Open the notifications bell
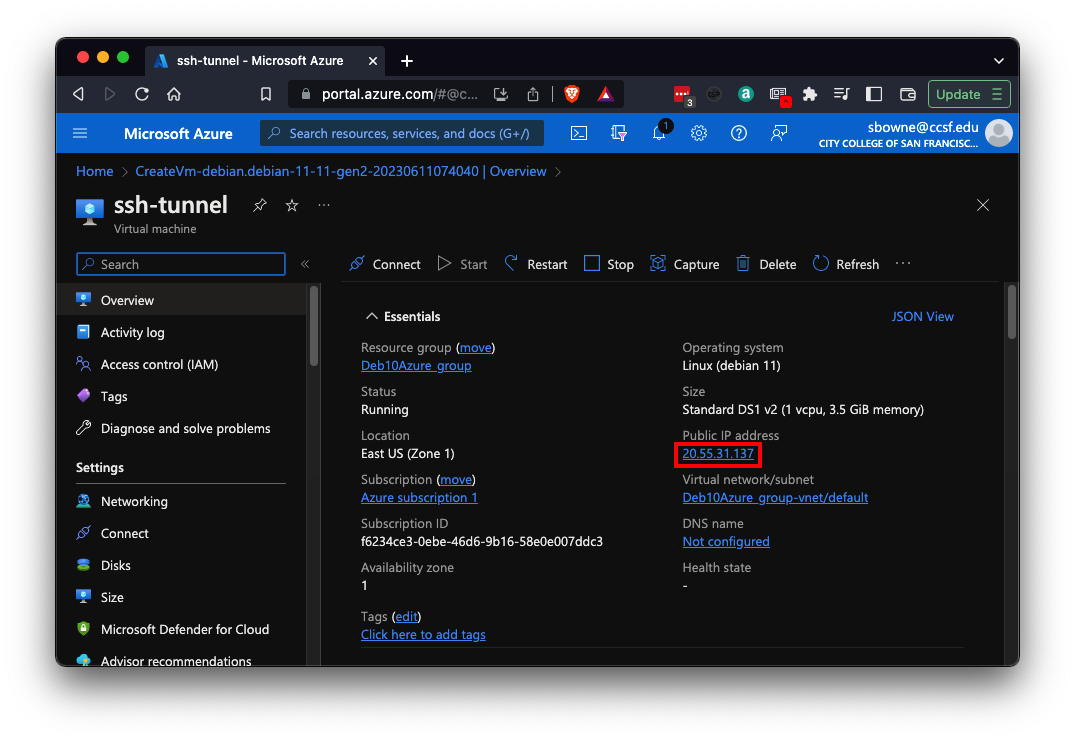Viewport: 1075px width, 740px height. tap(659, 133)
